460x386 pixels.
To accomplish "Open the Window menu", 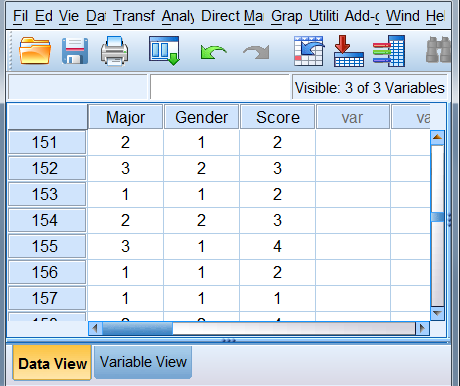I will click(x=403, y=16).
